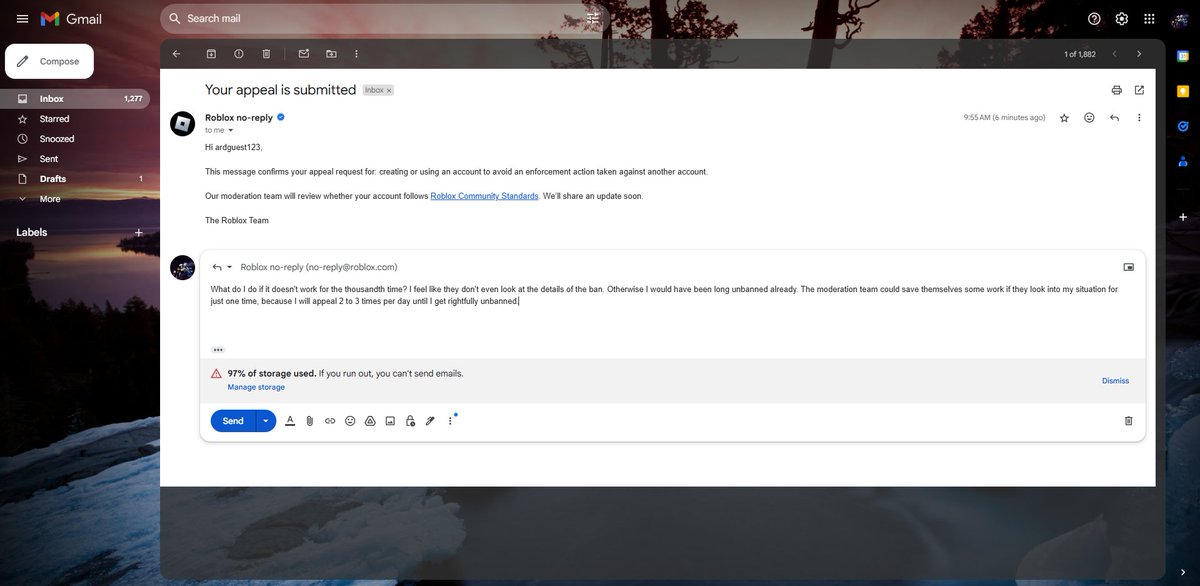Viewport: 1200px width, 586px height.
Task: Open the Sent folder
Action: pos(75,159)
